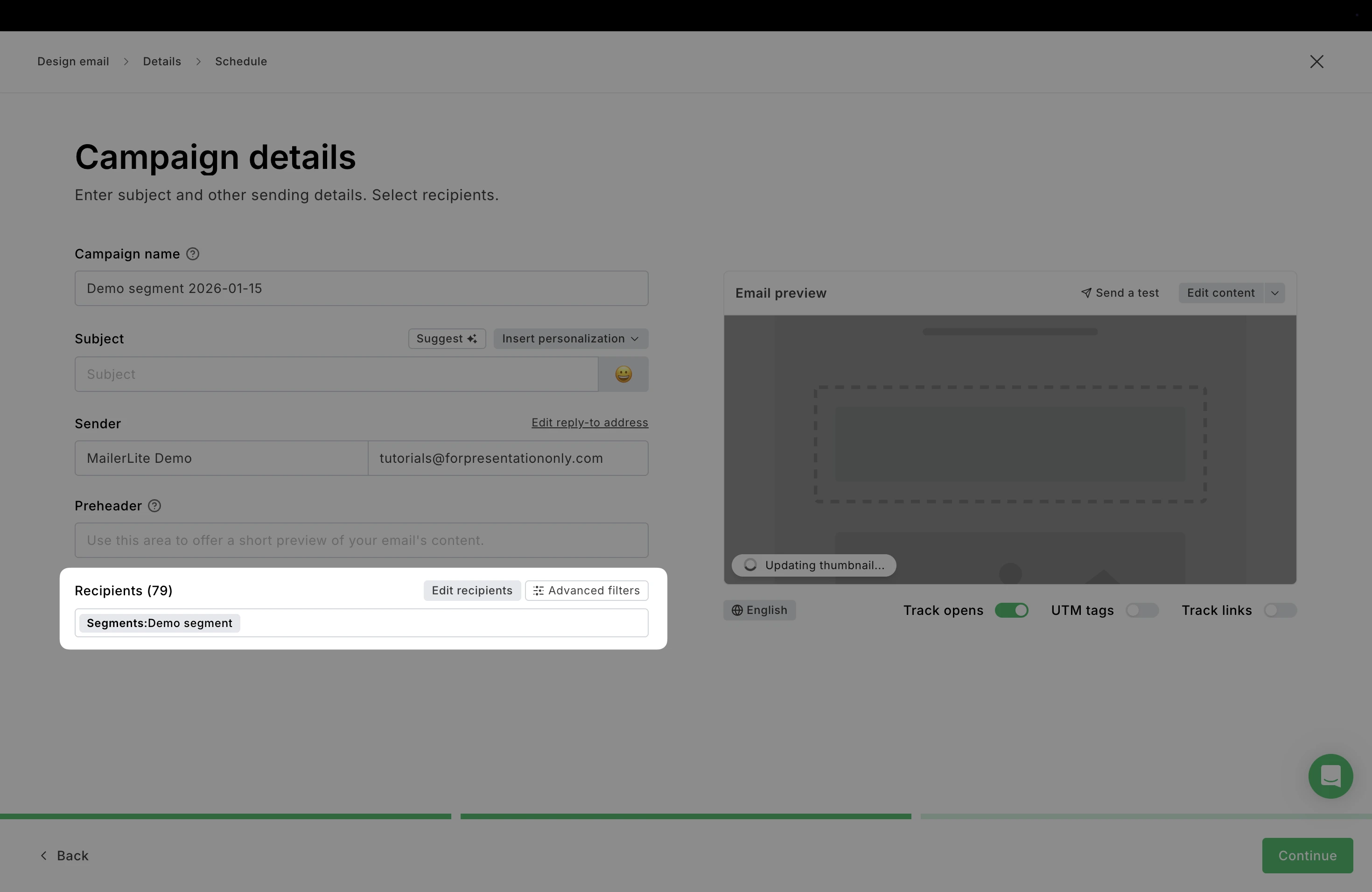
Task: Click Suggest AI subject button
Action: tap(447, 339)
